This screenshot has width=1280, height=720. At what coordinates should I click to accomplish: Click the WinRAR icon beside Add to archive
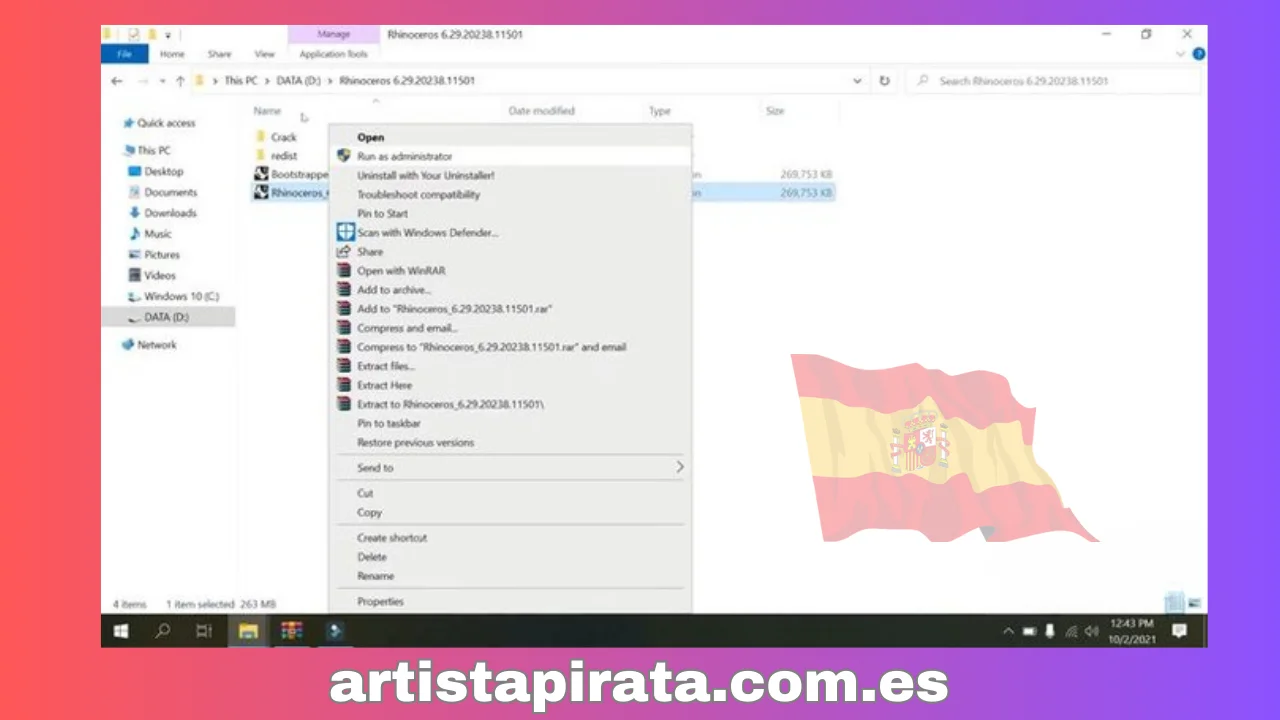click(x=343, y=290)
